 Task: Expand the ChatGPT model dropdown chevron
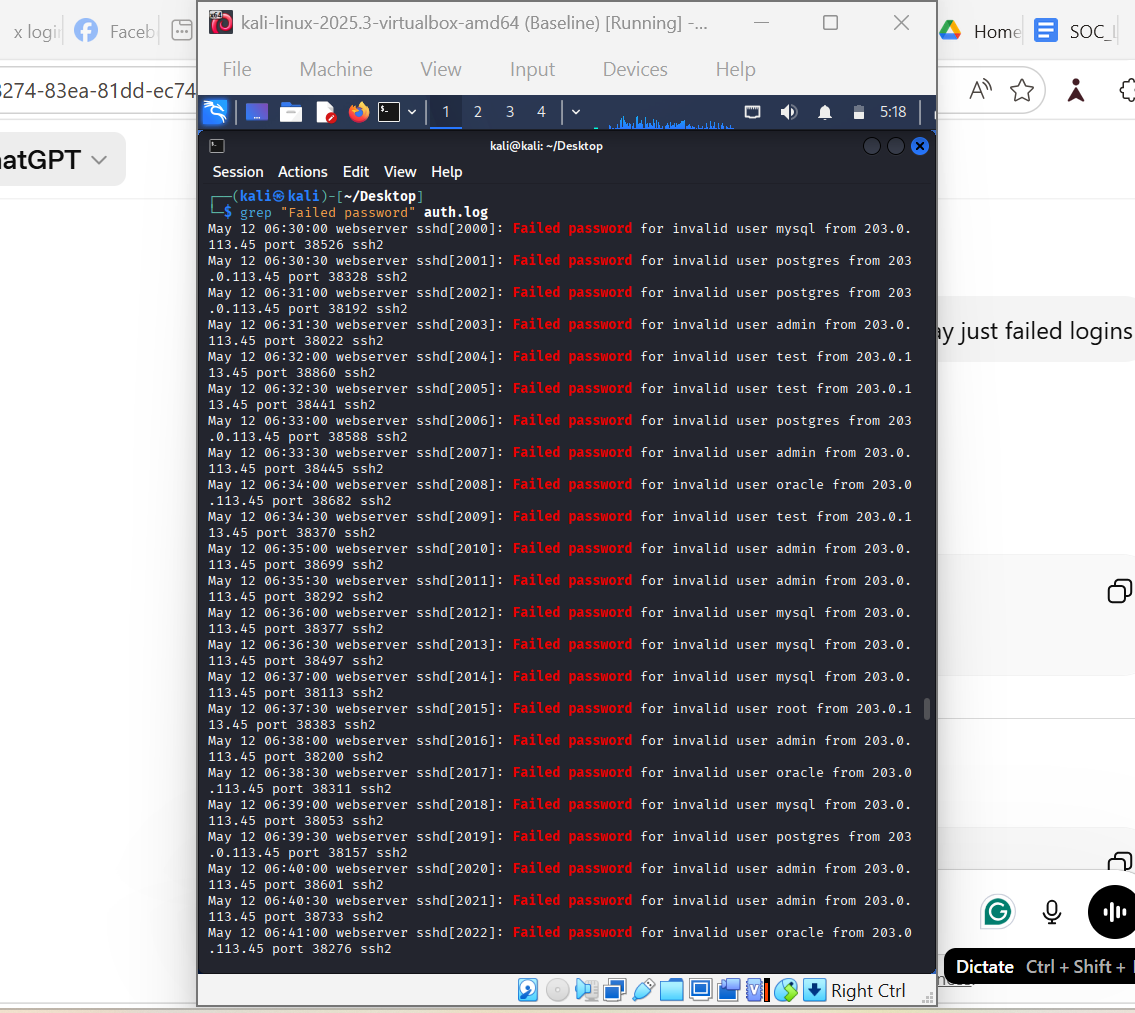click(x=100, y=160)
